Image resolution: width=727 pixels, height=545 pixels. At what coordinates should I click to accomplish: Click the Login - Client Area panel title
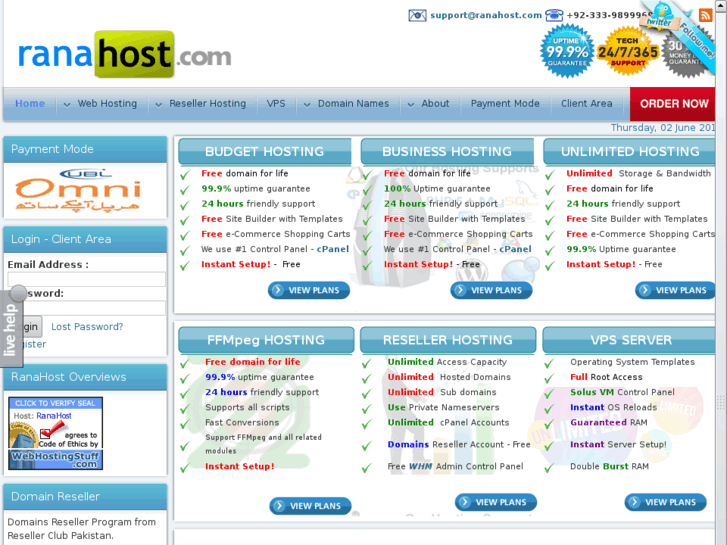[x=61, y=239]
